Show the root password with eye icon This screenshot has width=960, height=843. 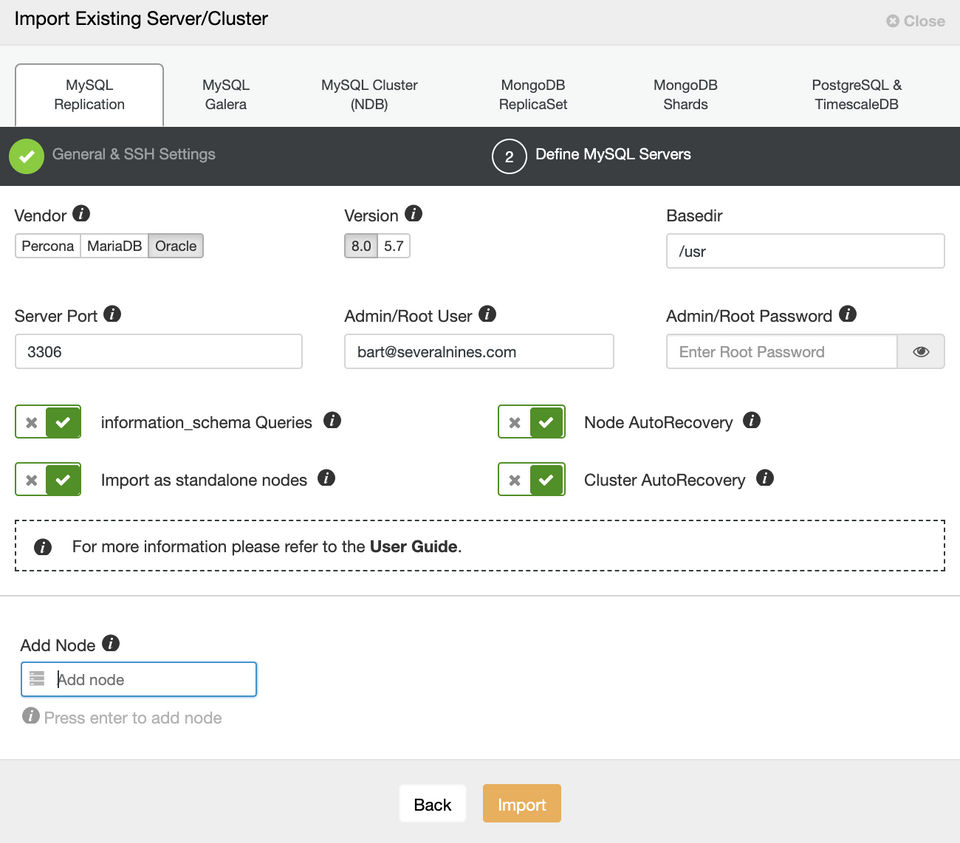pos(921,352)
